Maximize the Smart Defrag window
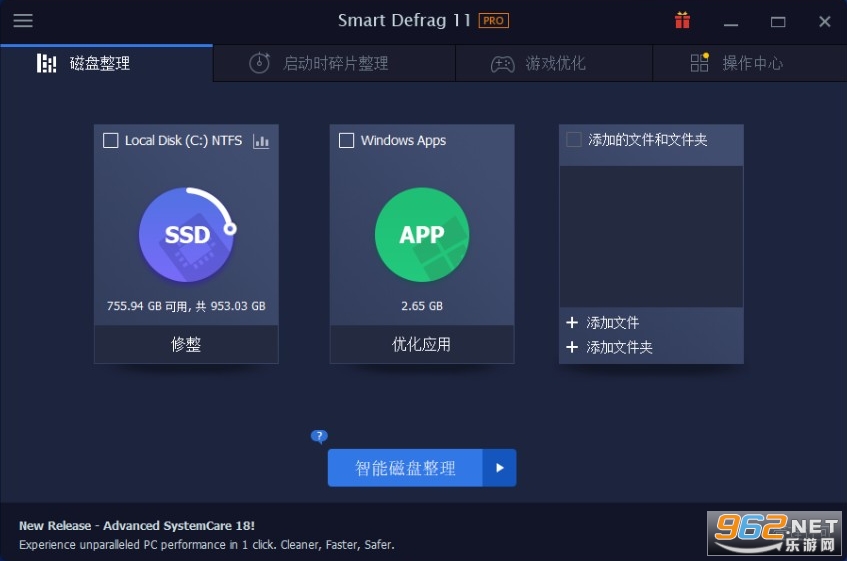847x561 pixels. point(778,22)
